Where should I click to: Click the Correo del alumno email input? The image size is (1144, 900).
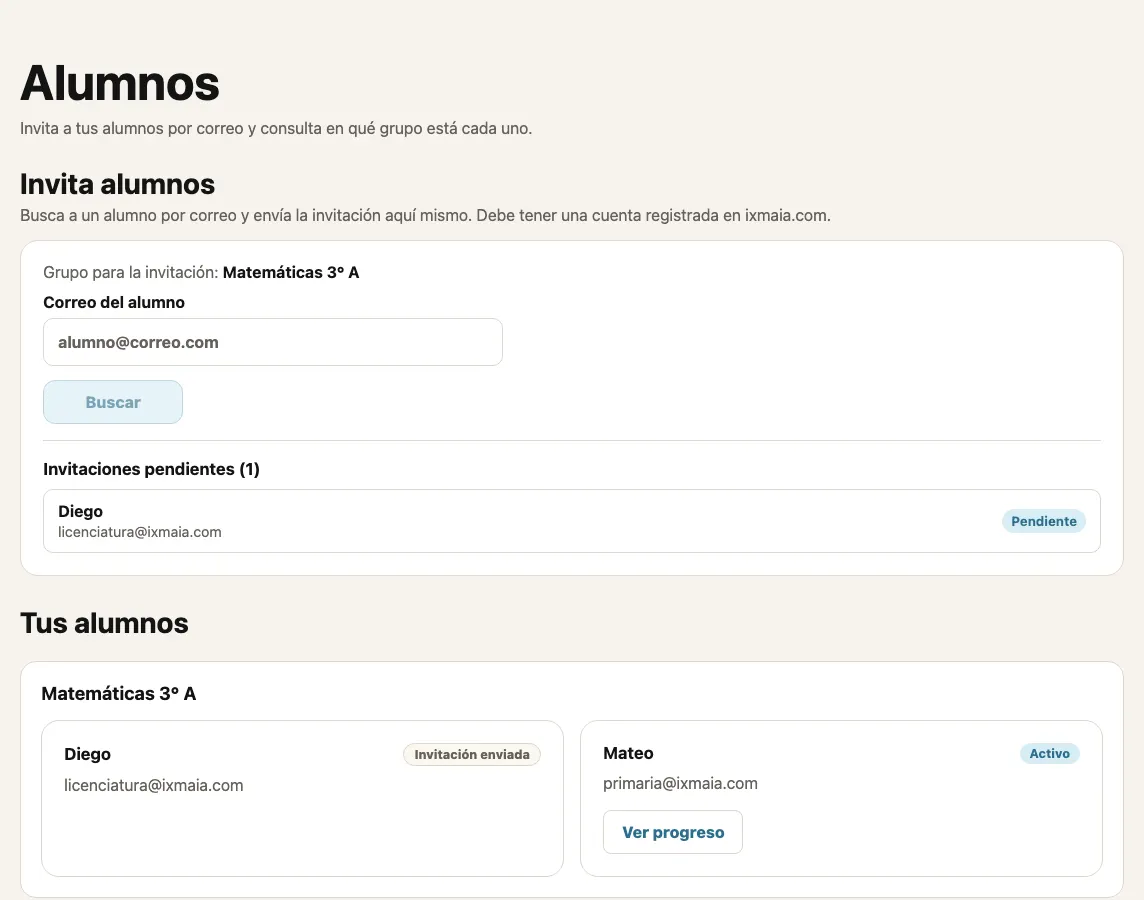[x=273, y=342]
